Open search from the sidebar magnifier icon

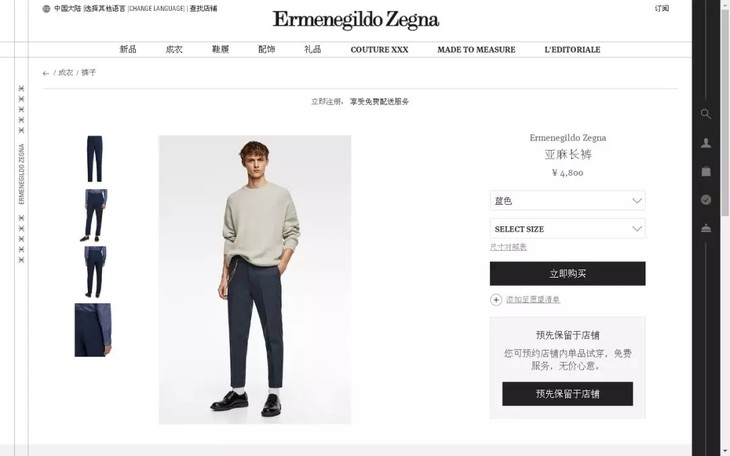pyautogui.click(x=706, y=114)
